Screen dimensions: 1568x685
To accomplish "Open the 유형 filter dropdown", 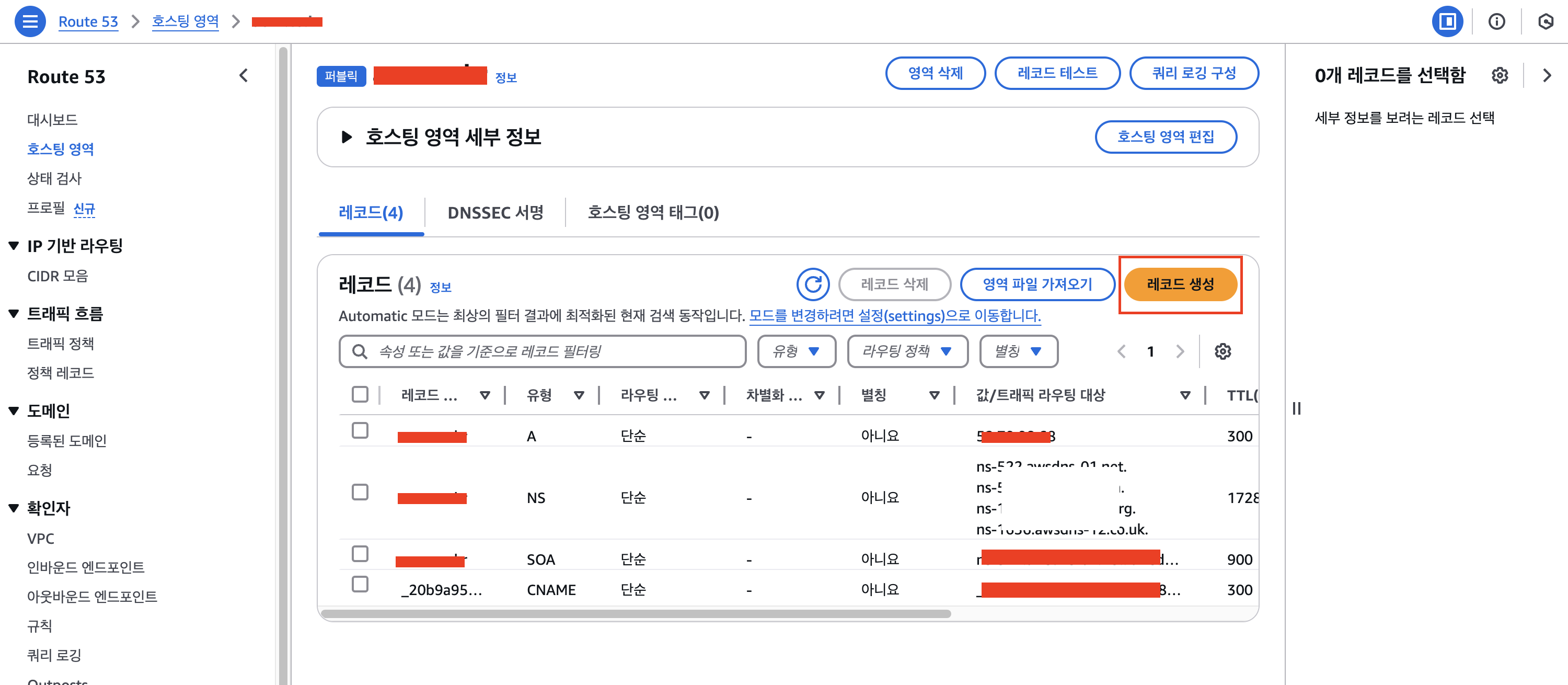I will [x=795, y=351].
